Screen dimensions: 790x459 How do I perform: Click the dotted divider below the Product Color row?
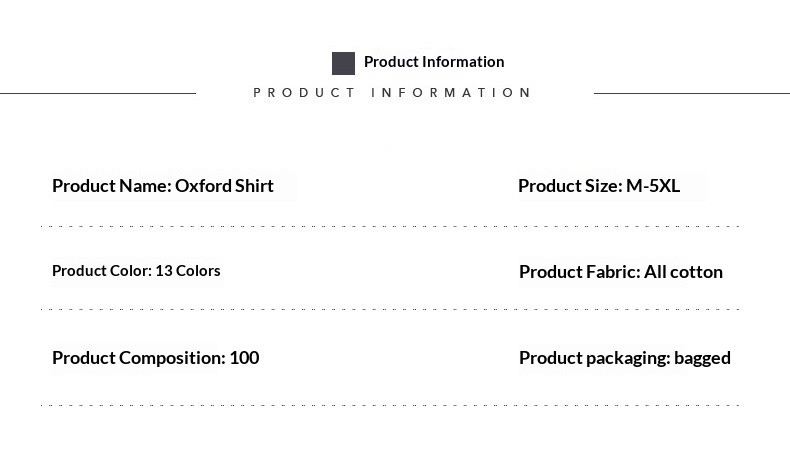(390, 309)
